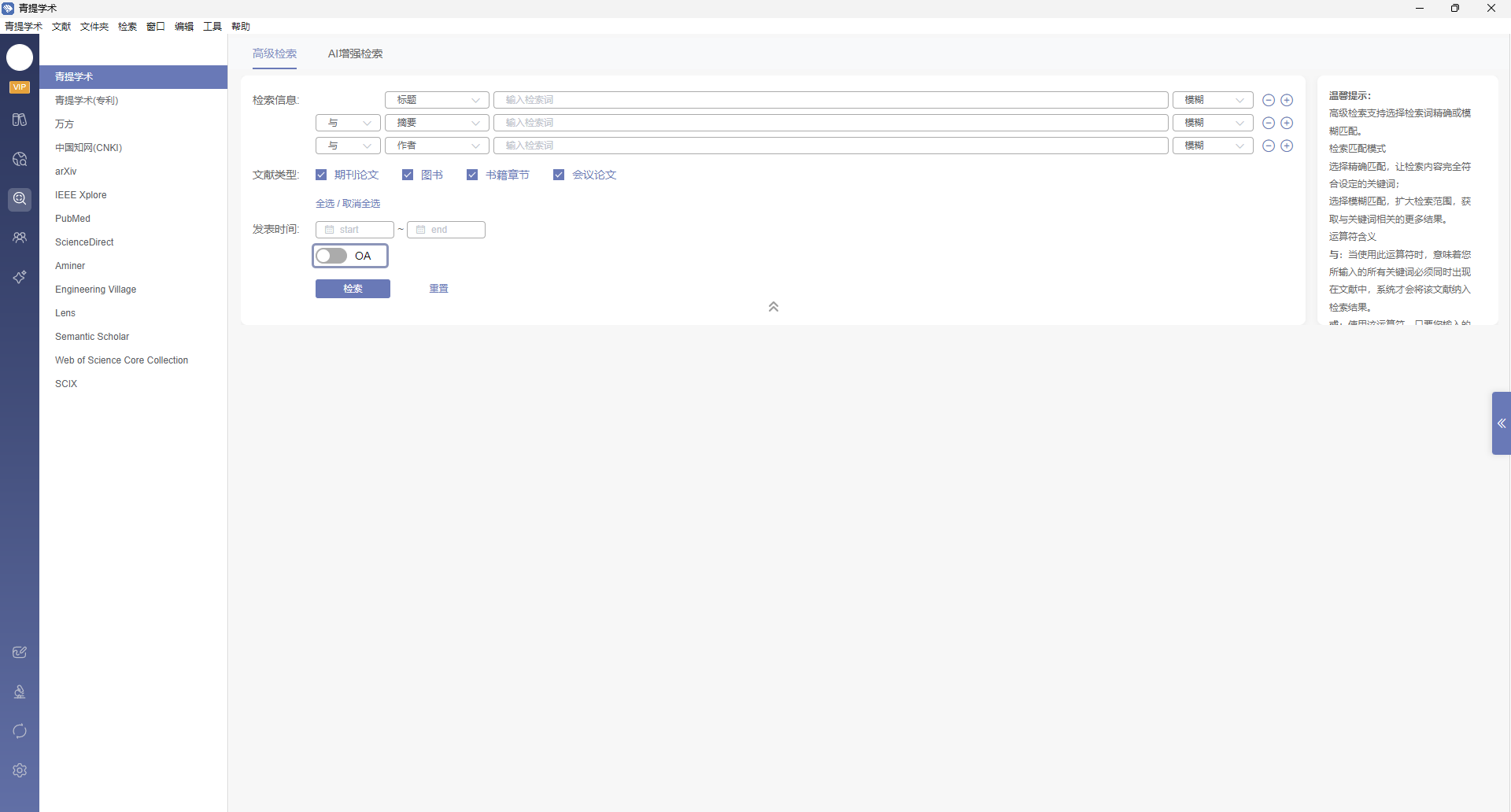This screenshot has width=1511, height=812.
Task: Select 万方 database source
Action: point(134,124)
